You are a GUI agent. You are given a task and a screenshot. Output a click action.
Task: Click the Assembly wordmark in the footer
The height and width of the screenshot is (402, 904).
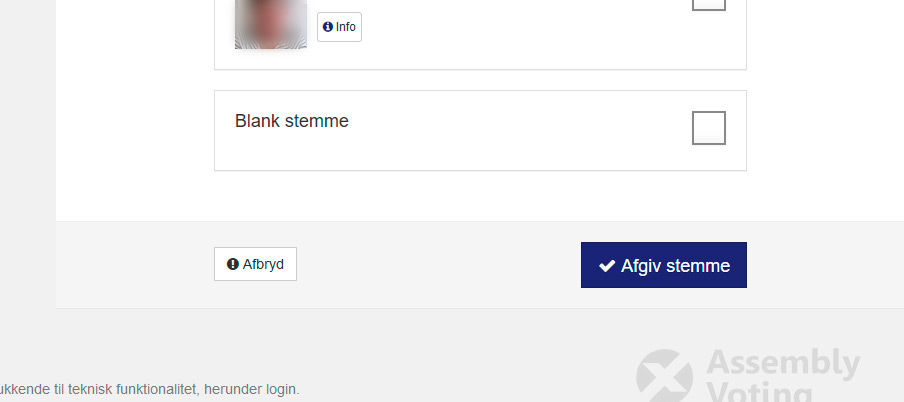coord(783,363)
